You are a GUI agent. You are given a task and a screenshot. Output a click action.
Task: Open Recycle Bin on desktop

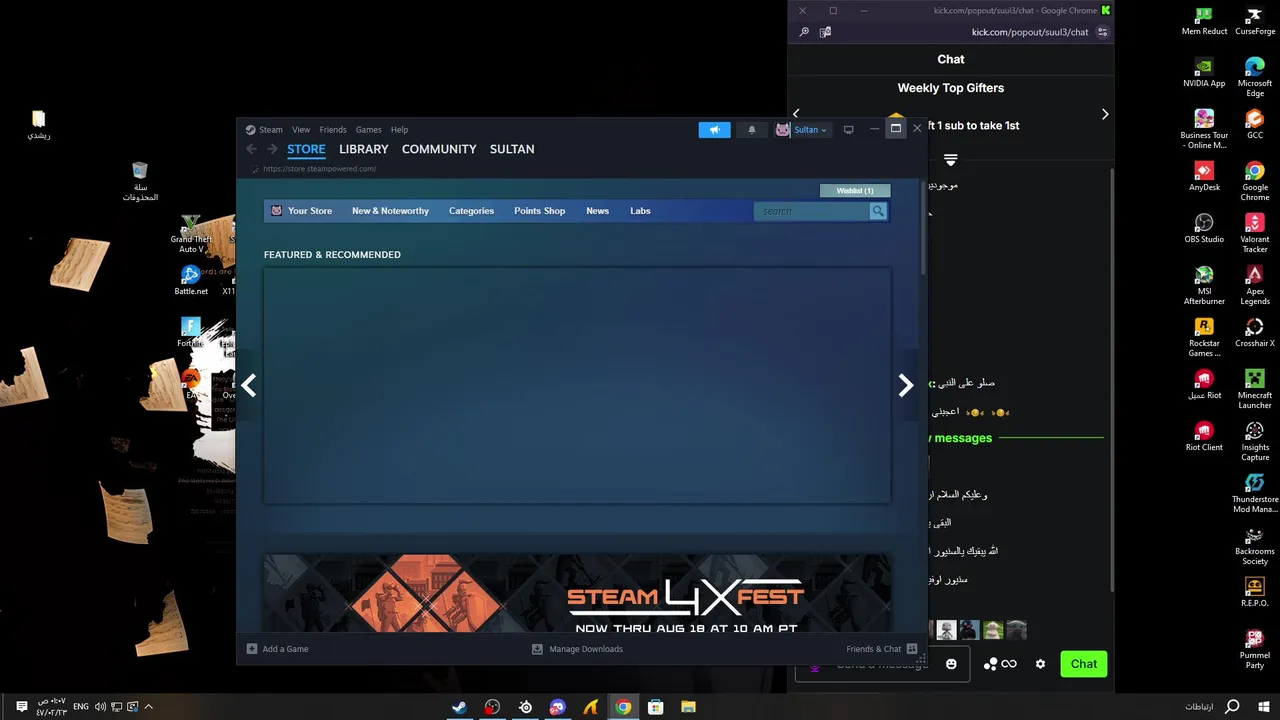pyautogui.click(x=140, y=182)
